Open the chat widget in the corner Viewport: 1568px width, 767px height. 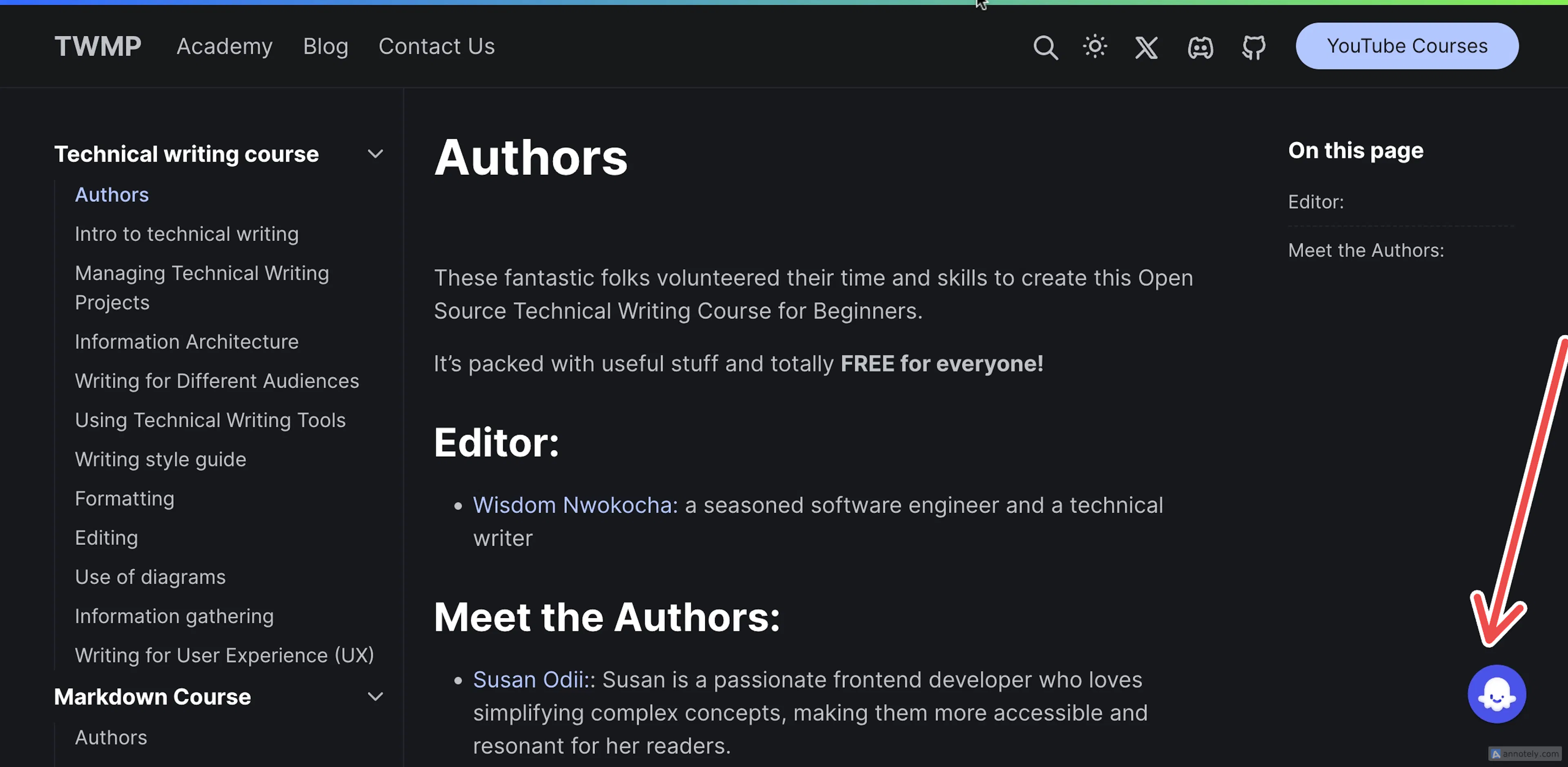tap(1497, 693)
